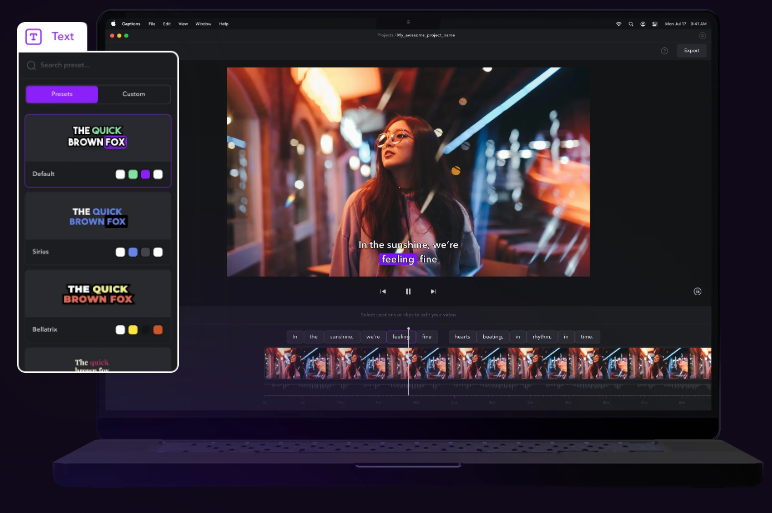Screen dimensions: 772x513
Task: Skip to the next clip
Action: click(433, 291)
